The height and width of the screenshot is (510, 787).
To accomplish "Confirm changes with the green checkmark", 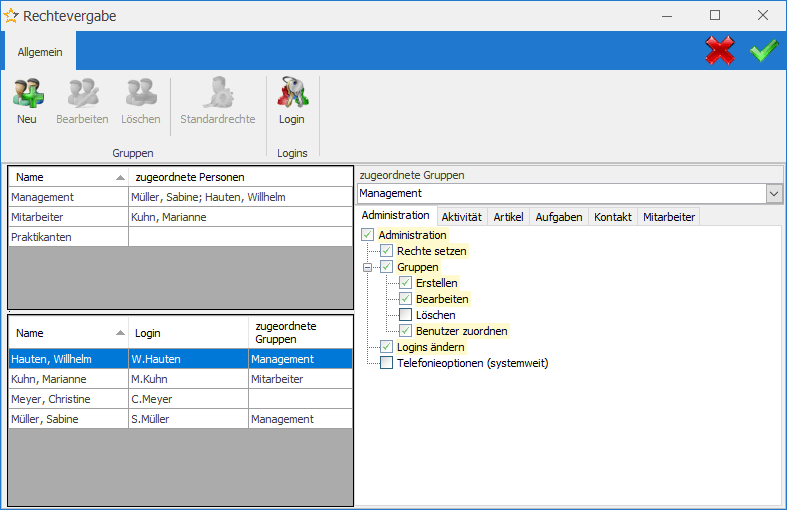I will (x=764, y=50).
